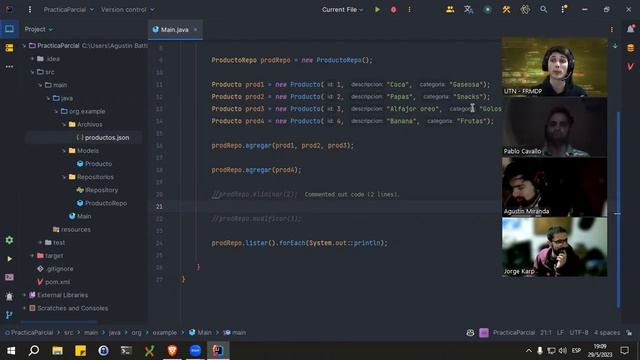The width and height of the screenshot is (640, 360).
Task: Open AI assistant swirl icon in toolbar
Action: (525, 9)
